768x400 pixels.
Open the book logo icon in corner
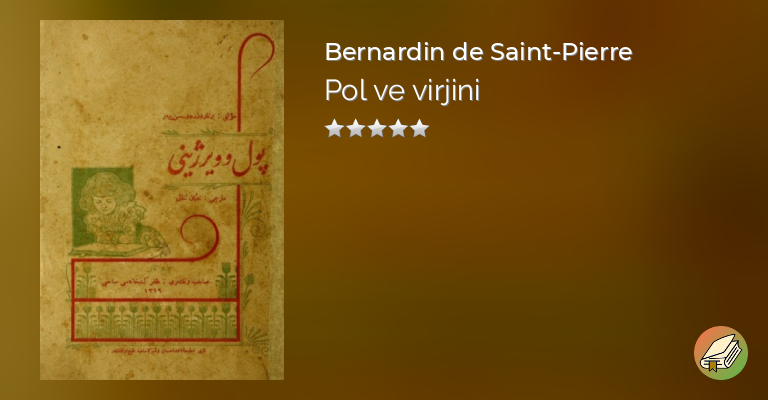click(x=720, y=353)
